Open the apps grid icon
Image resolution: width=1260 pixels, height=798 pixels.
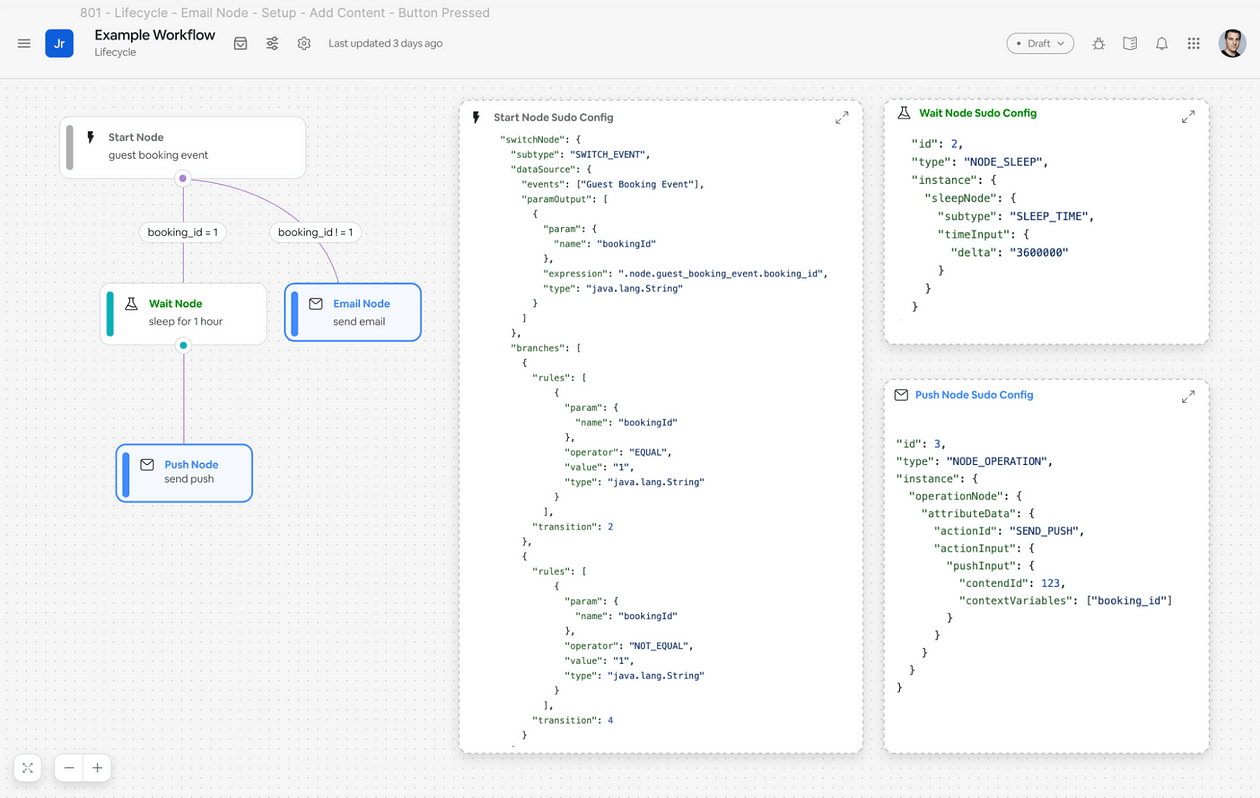pyautogui.click(x=1193, y=43)
